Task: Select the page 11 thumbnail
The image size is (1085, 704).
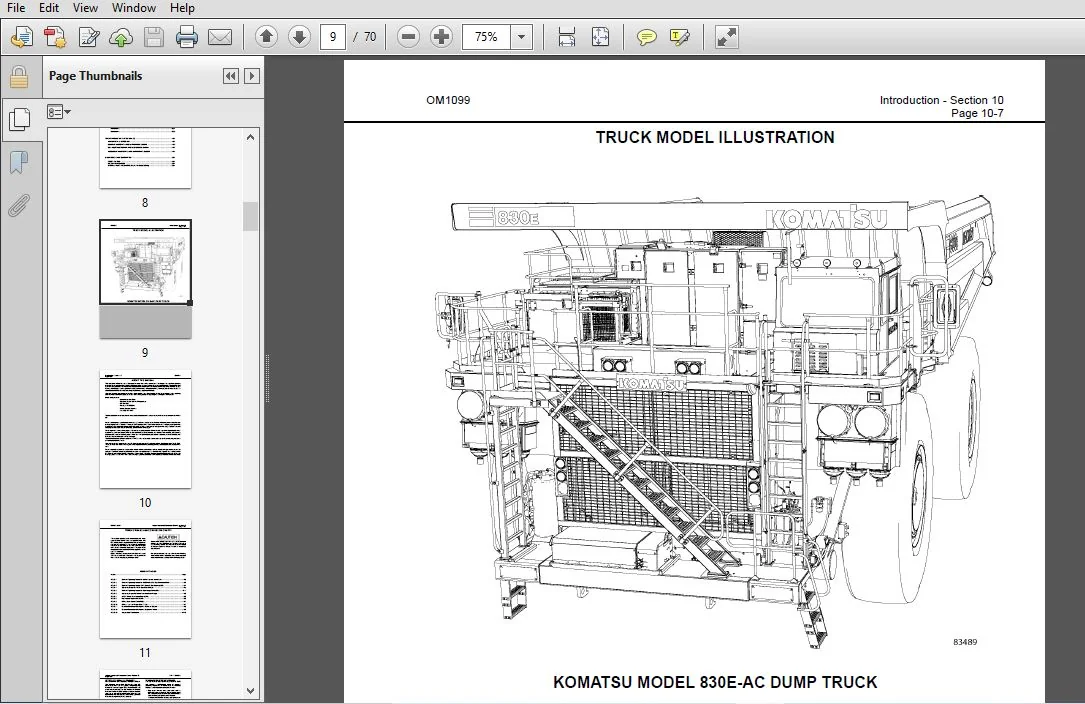Action: [145, 579]
